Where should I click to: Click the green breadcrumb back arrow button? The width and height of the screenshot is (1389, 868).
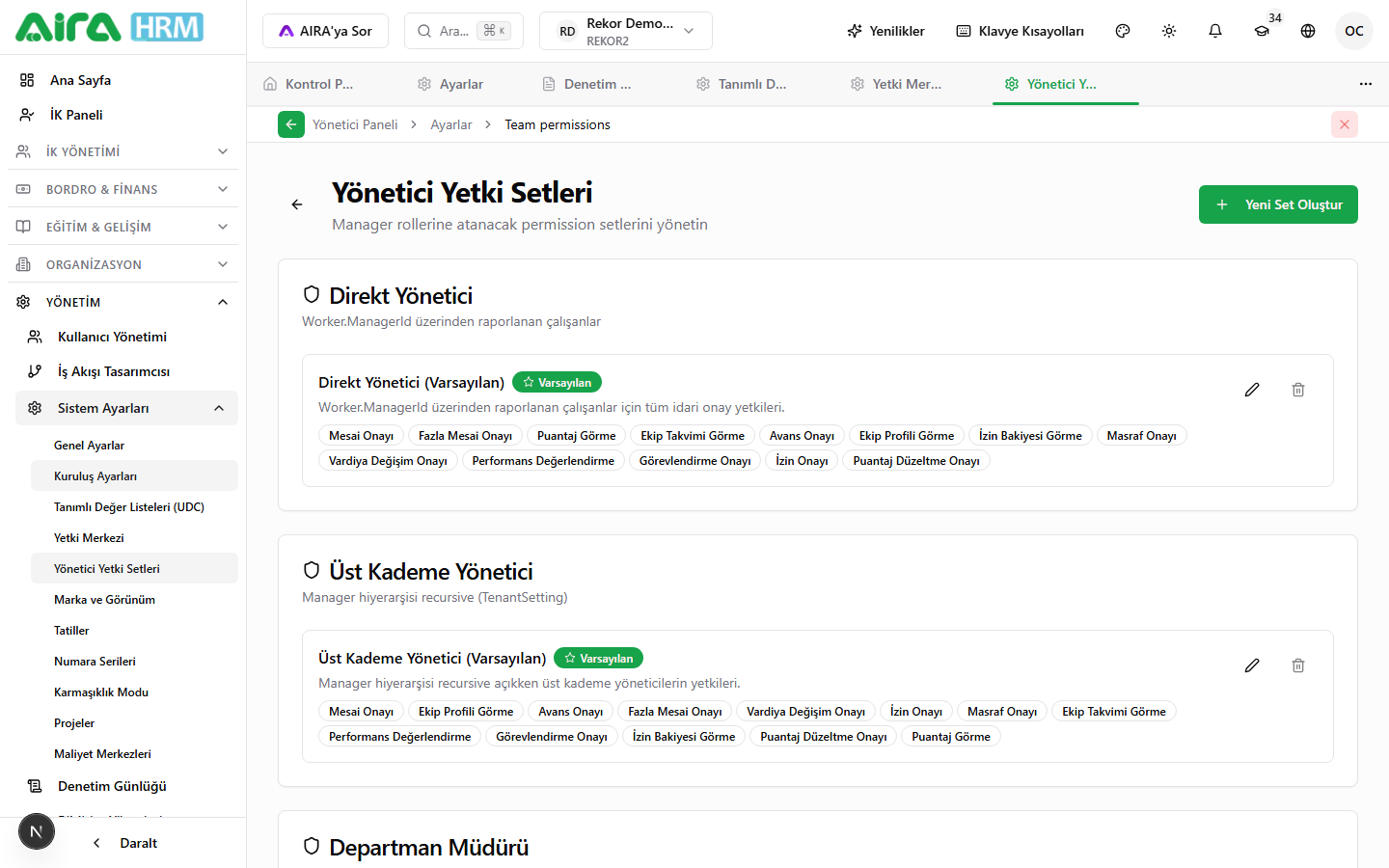(x=291, y=124)
